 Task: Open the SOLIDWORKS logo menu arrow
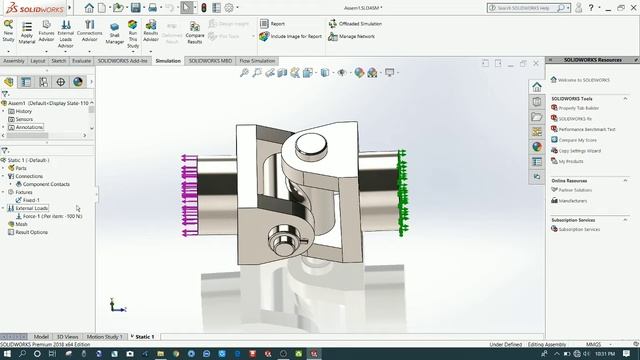[x=70, y=7]
